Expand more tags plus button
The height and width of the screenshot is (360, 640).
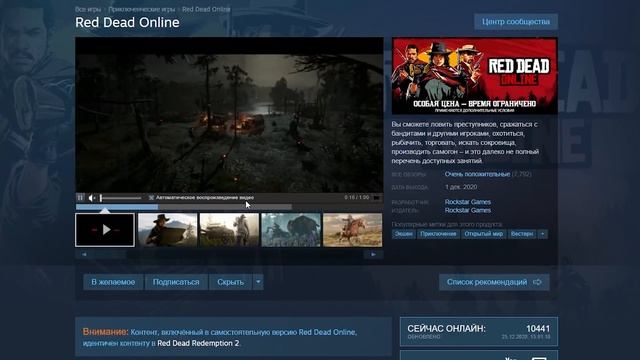pos(542,234)
